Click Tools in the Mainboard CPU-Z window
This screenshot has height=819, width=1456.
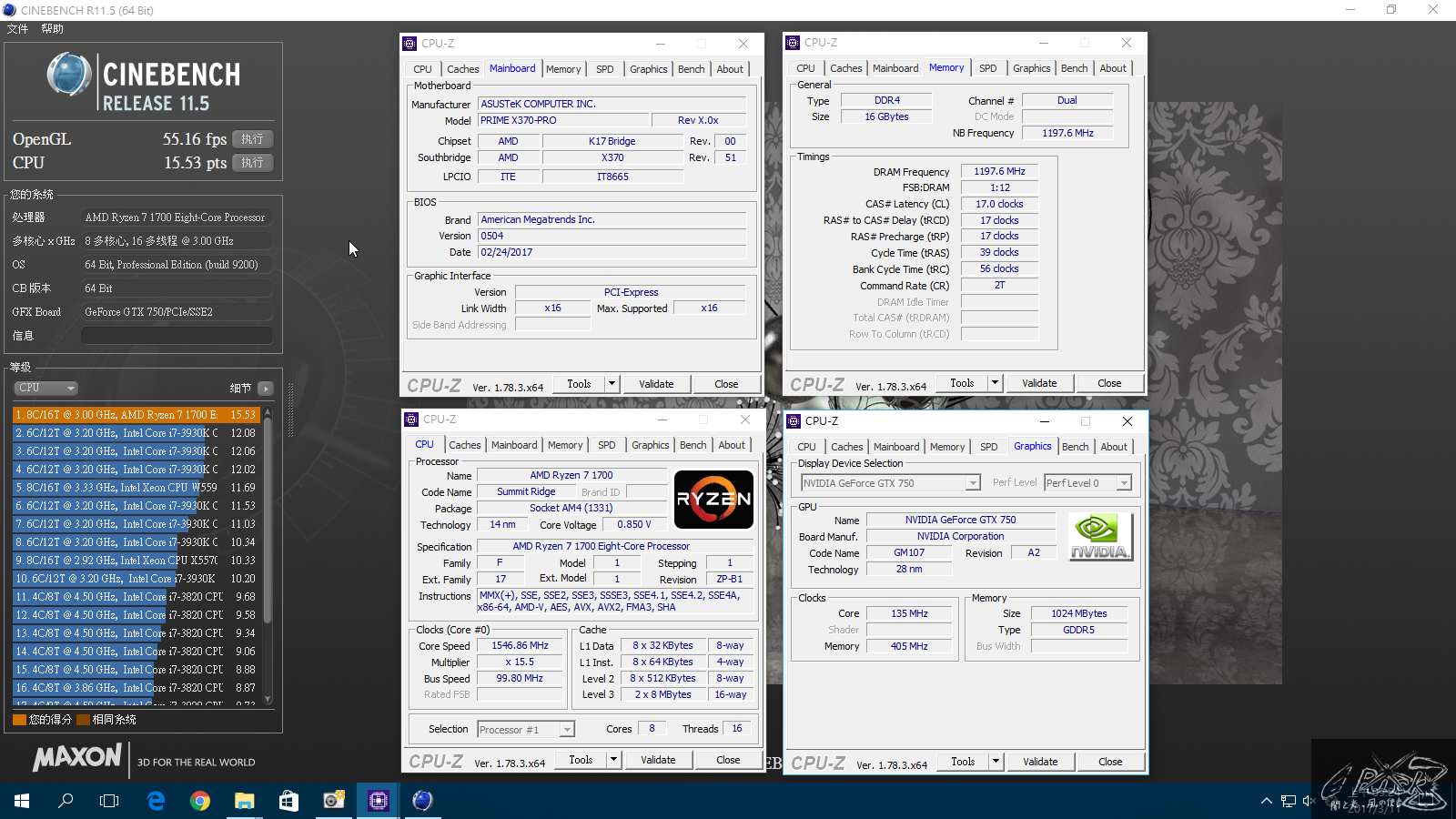[579, 384]
